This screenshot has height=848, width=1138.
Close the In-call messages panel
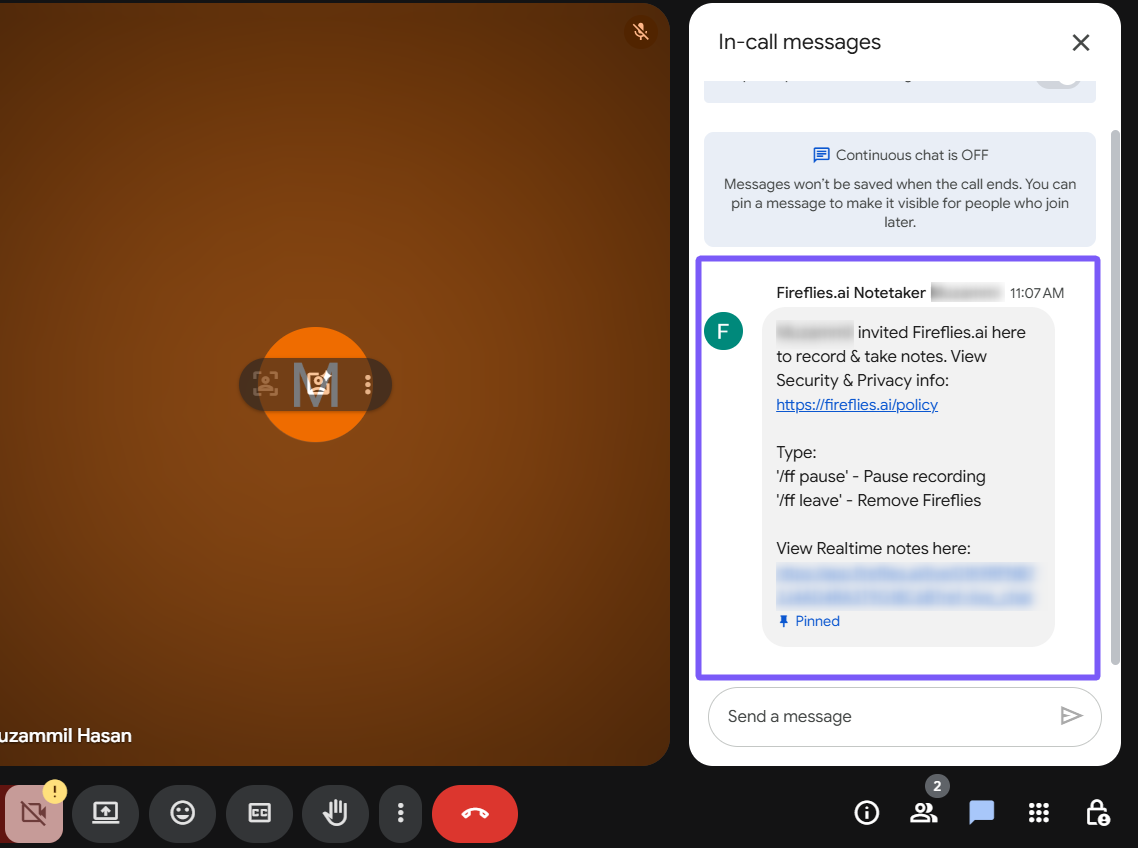(x=1081, y=43)
